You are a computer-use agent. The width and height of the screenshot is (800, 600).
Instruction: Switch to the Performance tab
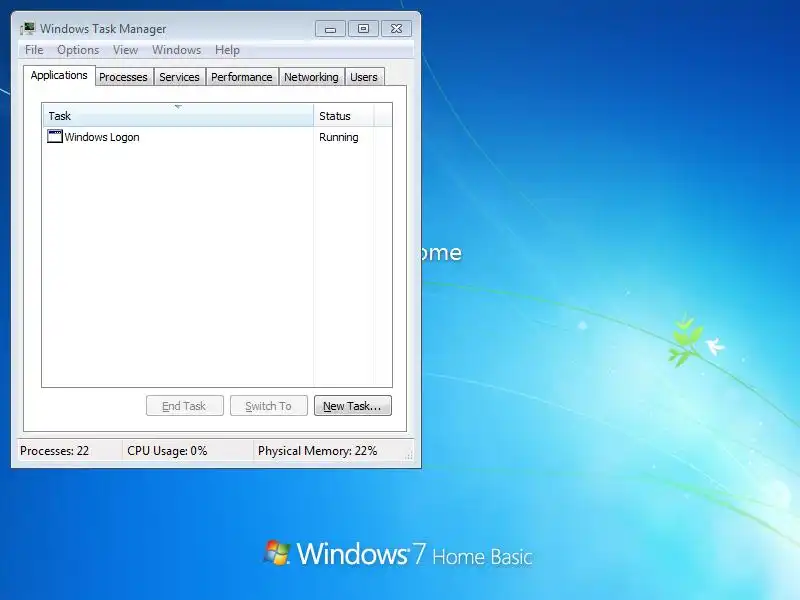click(x=242, y=77)
